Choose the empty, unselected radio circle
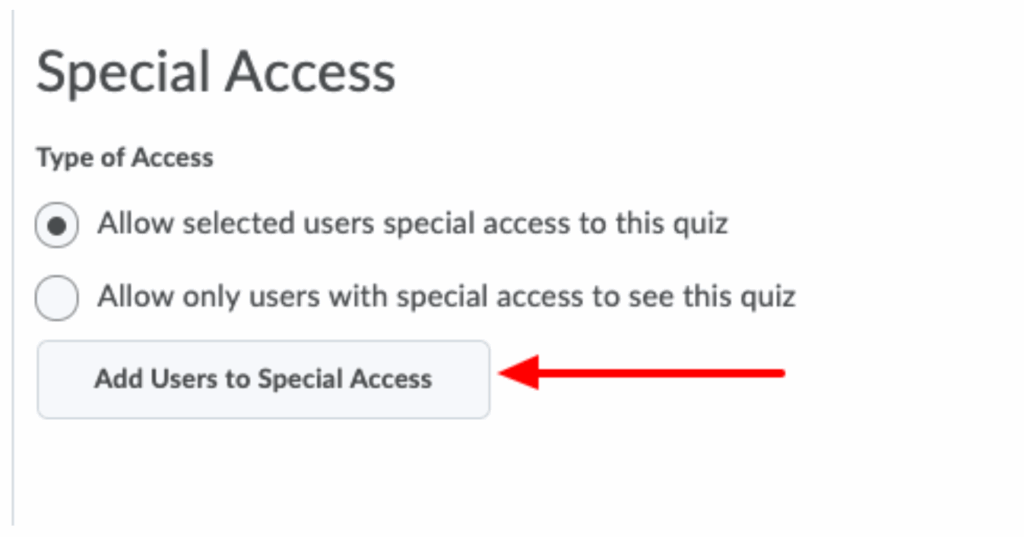This screenshot has width=1024, height=537. (x=57, y=298)
